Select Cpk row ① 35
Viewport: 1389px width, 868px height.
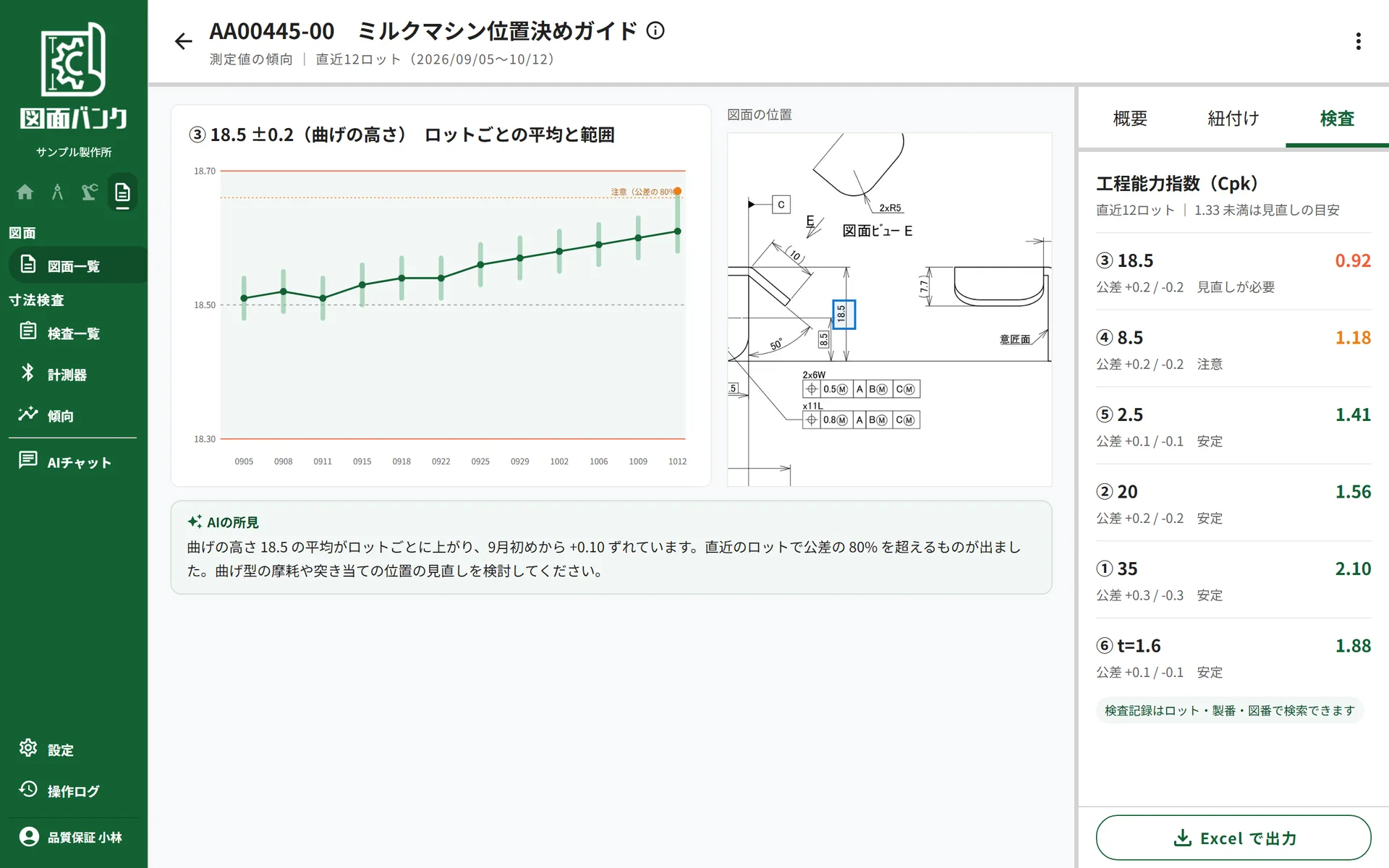pos(1233,580)
